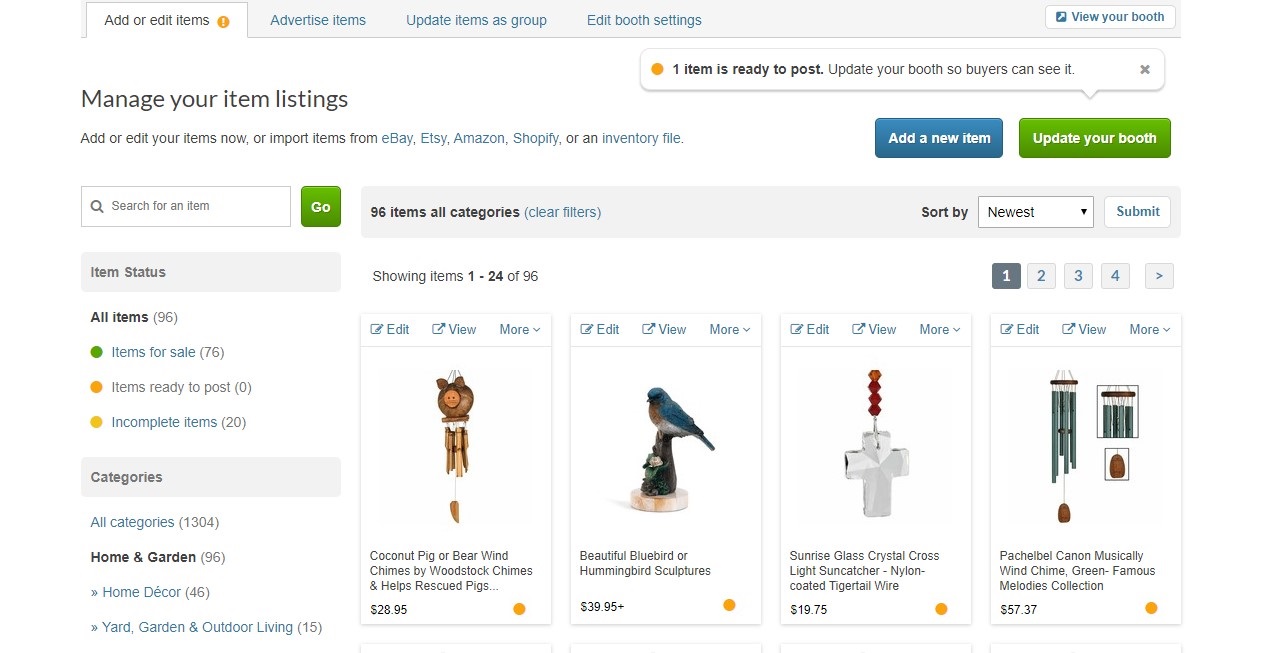This screenshot has height=653, width=1284.
Task: Expand the More menu for Pachelbel Canon chime
Action: click(x=1149, y=329)
